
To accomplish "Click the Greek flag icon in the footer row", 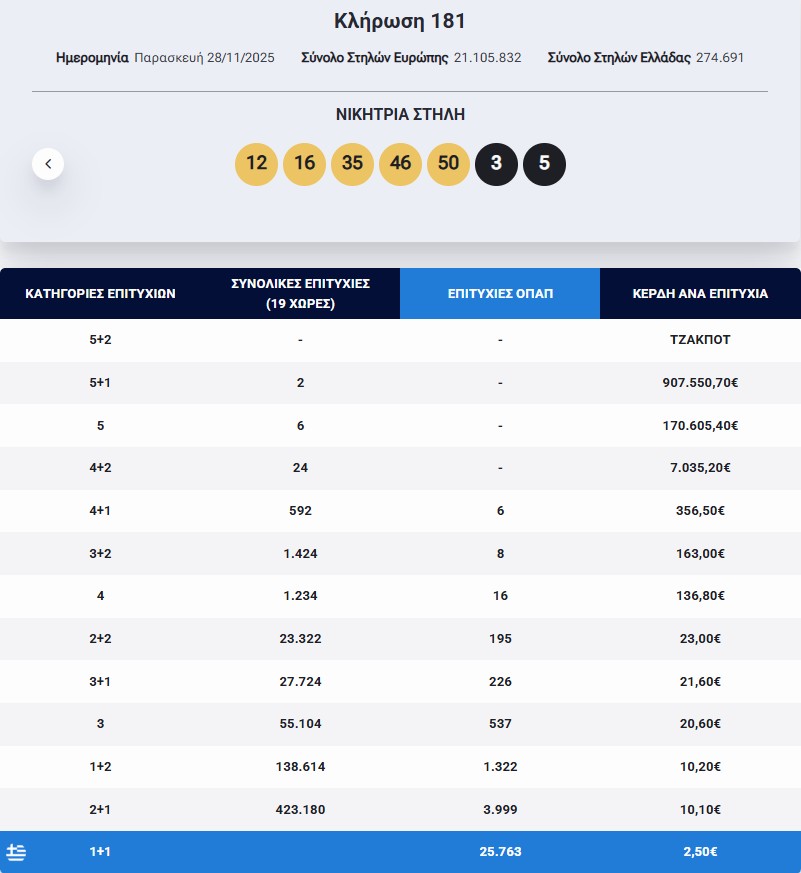I will tap(18, 852).
